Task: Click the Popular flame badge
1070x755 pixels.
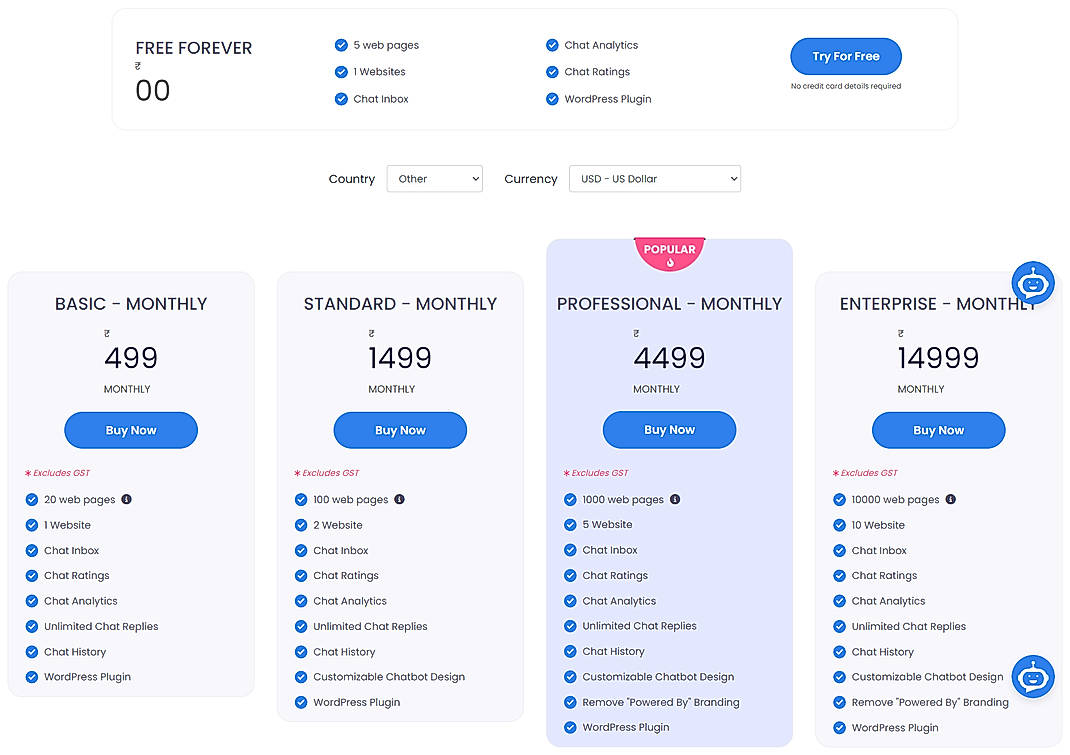Action: coord(669,254)
